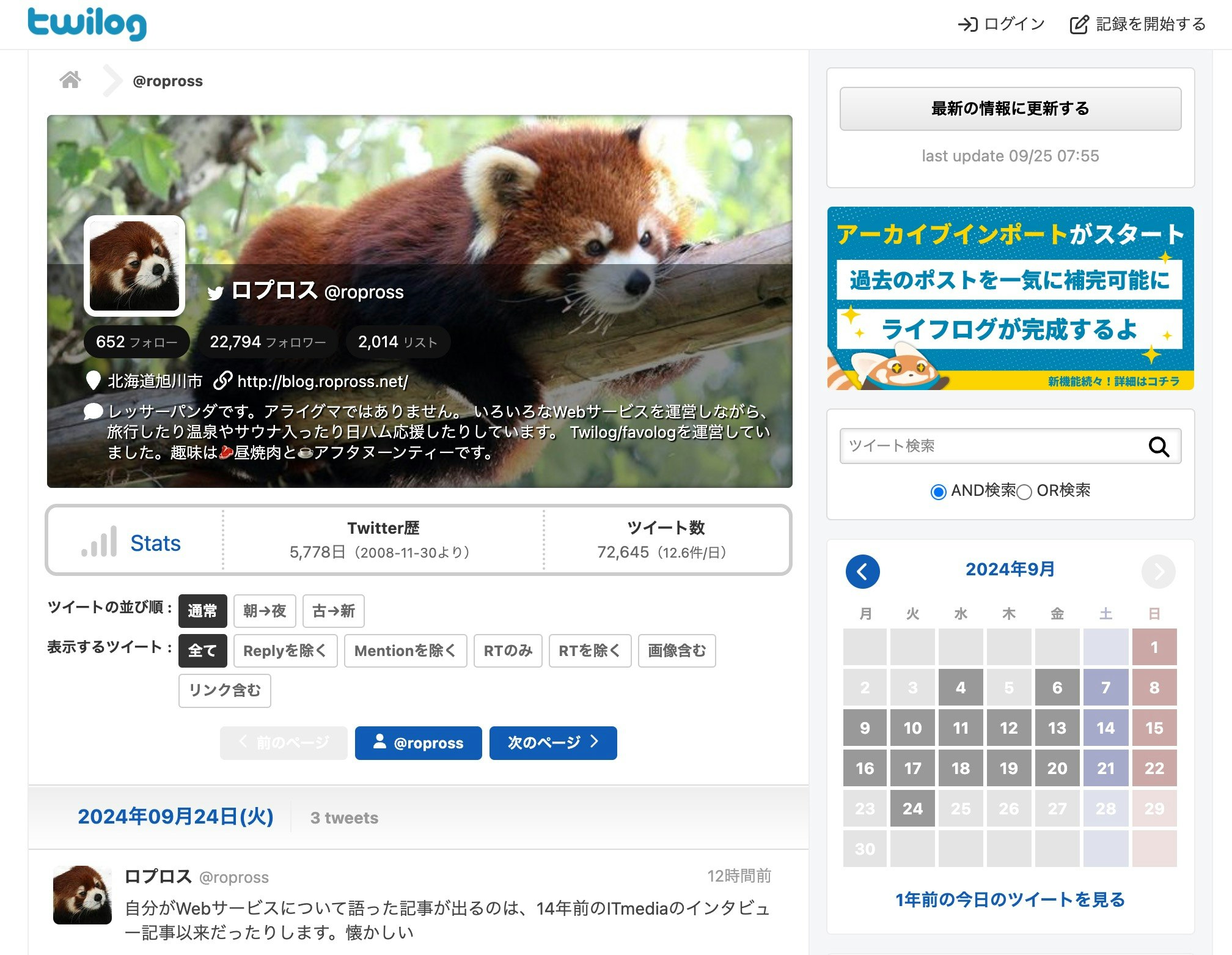Click the 記録を開始する pencil icon

point(1079,24)
